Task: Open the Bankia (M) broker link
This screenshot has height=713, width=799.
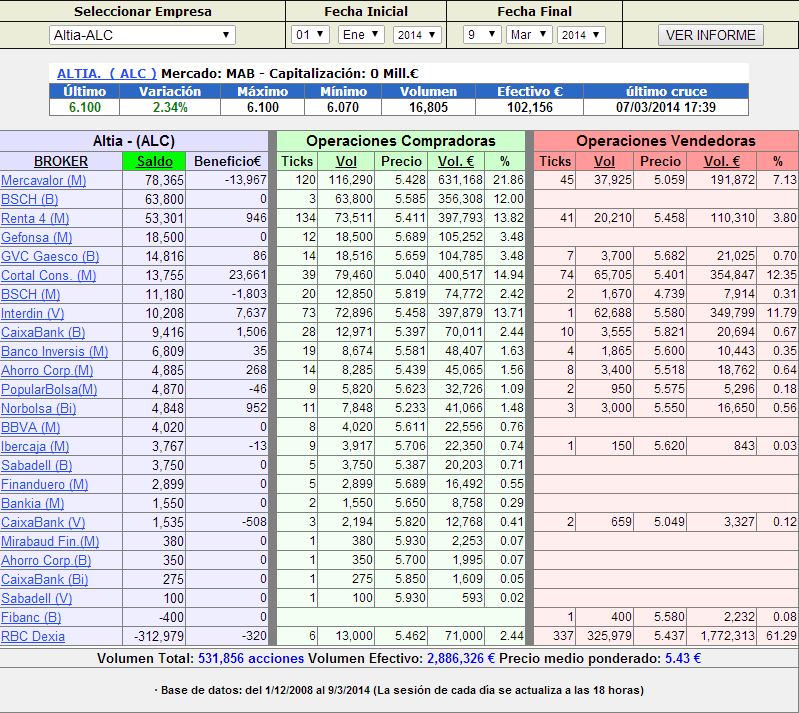Action: (x=33, y=504)
